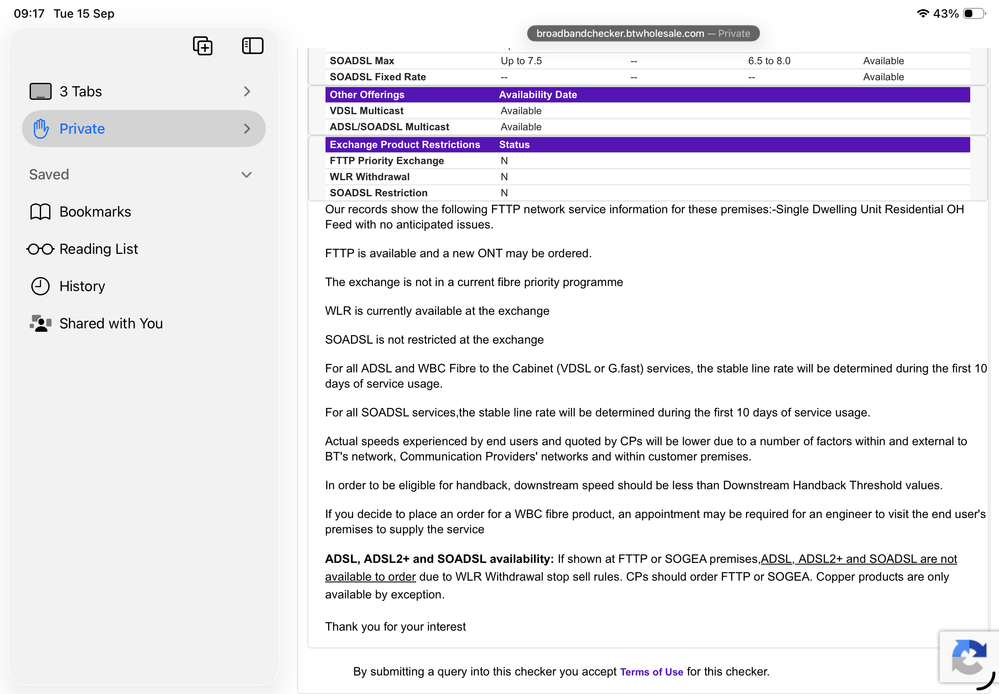The height and width of the screenshot is (694, 999).
Task: Click the SOADSL Restriction row label
Action: [378, 192]
